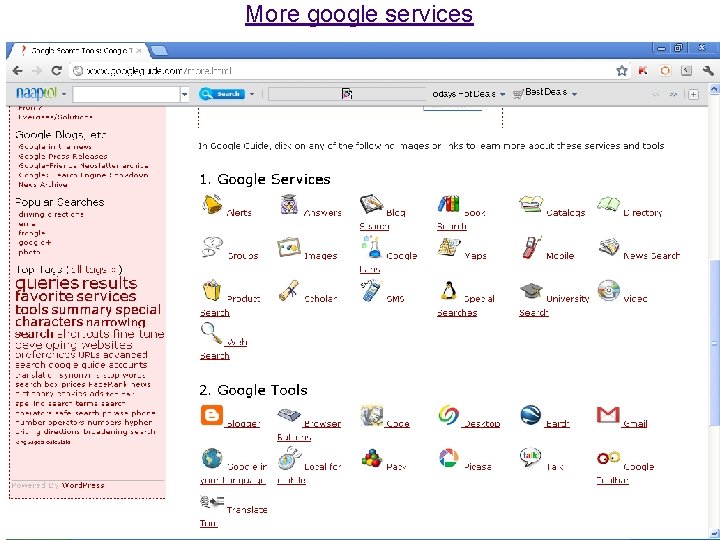
Task: Click the Browser Buttons icon
Action: (289, 415)
